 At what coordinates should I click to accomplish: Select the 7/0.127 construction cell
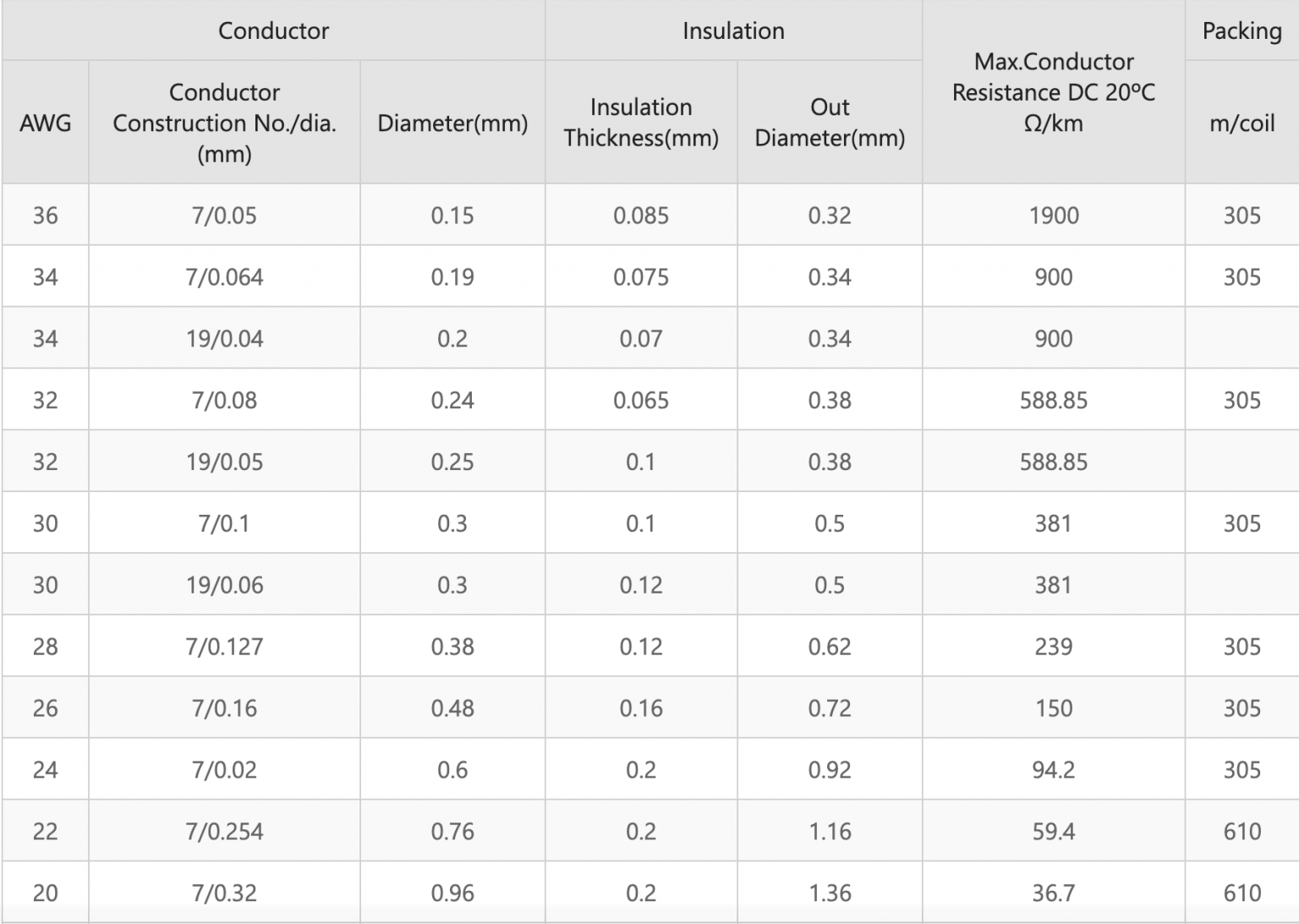point(224,647)
